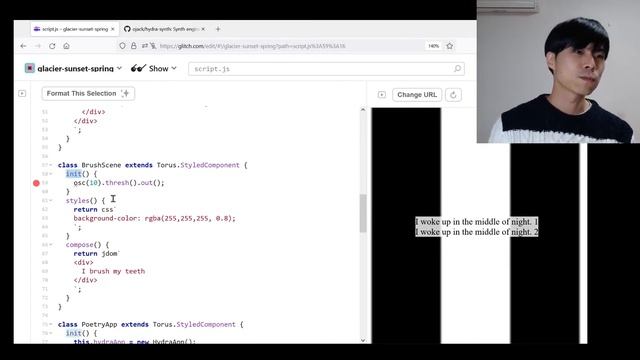Collapse the preview pane toggle icon

(x=382, y=95)
